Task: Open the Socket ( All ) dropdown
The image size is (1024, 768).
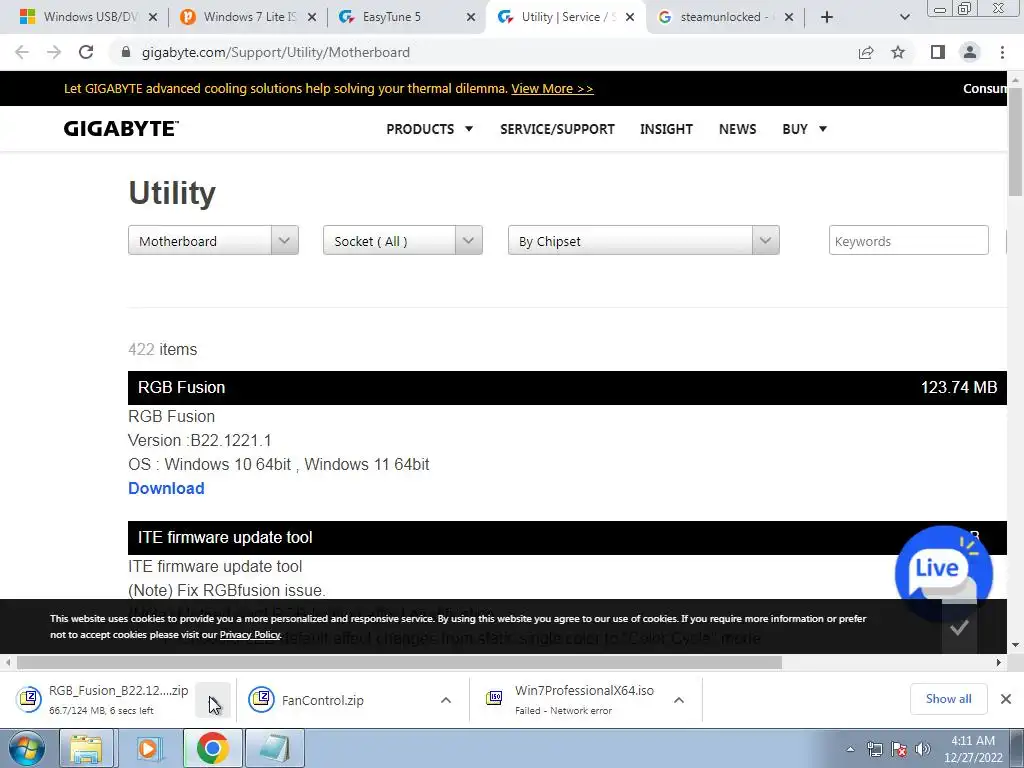Action: pos(402,240)
